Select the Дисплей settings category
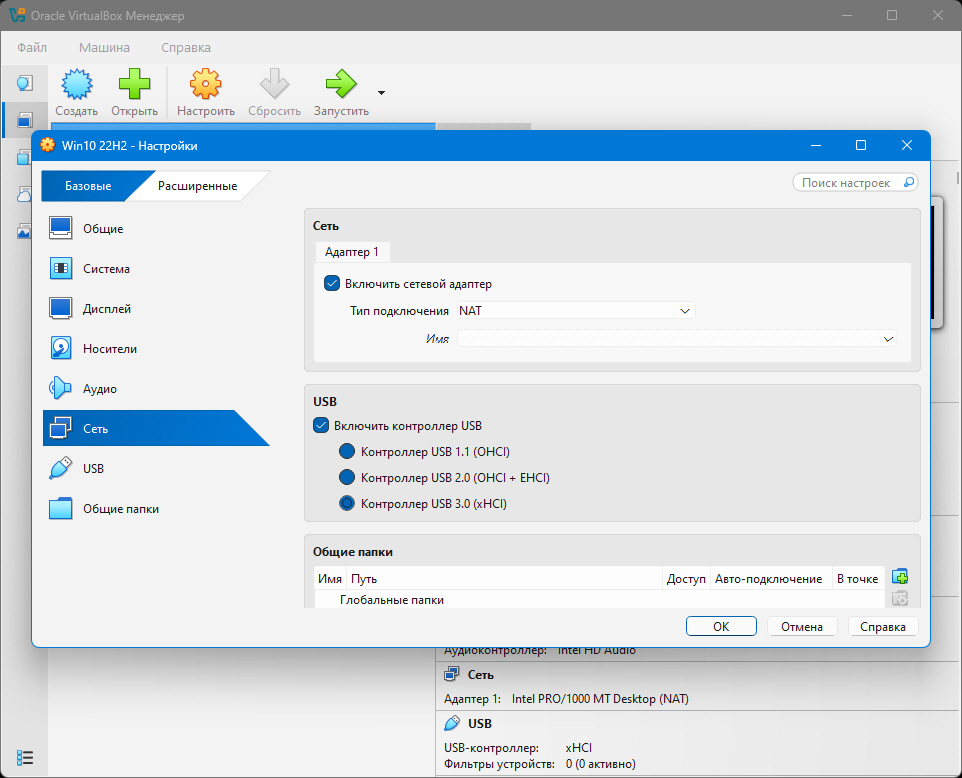The height and width of the screenshot is (778, 962). tap(156, 309)
